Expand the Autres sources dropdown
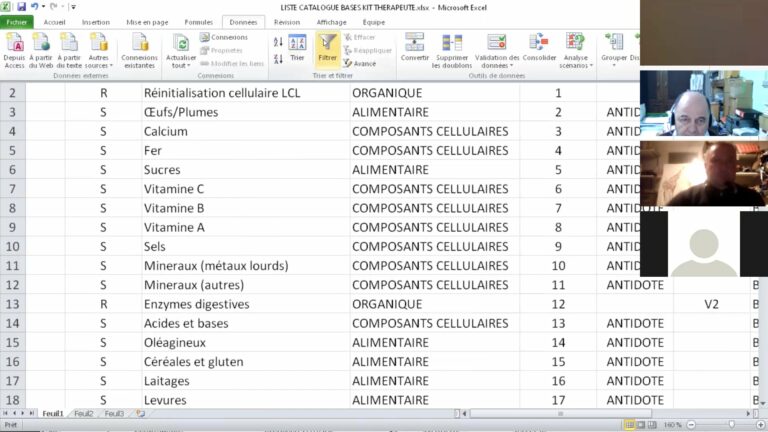The width and height of the screenshot is (768, 432). click(98, 66)
